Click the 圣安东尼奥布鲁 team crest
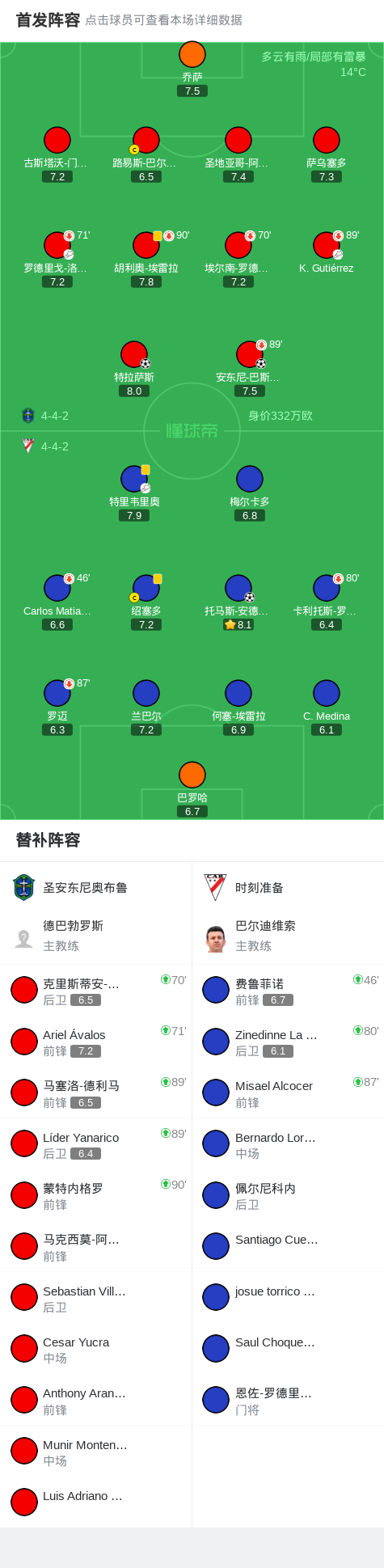384x1568 pixels. (24, 887)
